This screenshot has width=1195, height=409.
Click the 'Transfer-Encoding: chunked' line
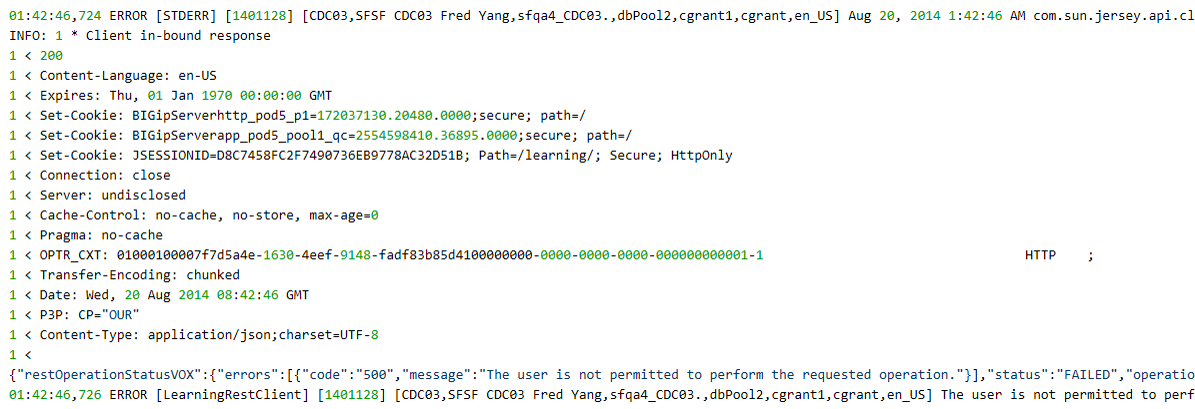tap(124, 274)
